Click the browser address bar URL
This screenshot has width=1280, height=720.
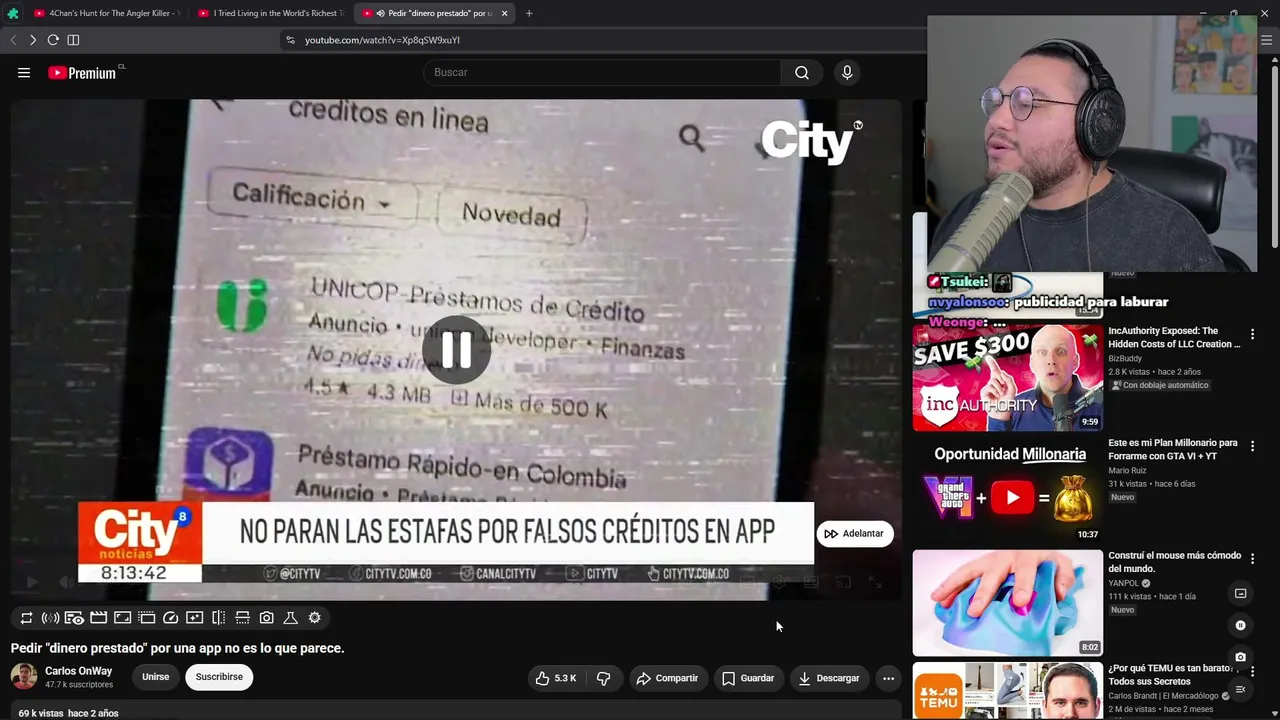click(x=382, y=40)
